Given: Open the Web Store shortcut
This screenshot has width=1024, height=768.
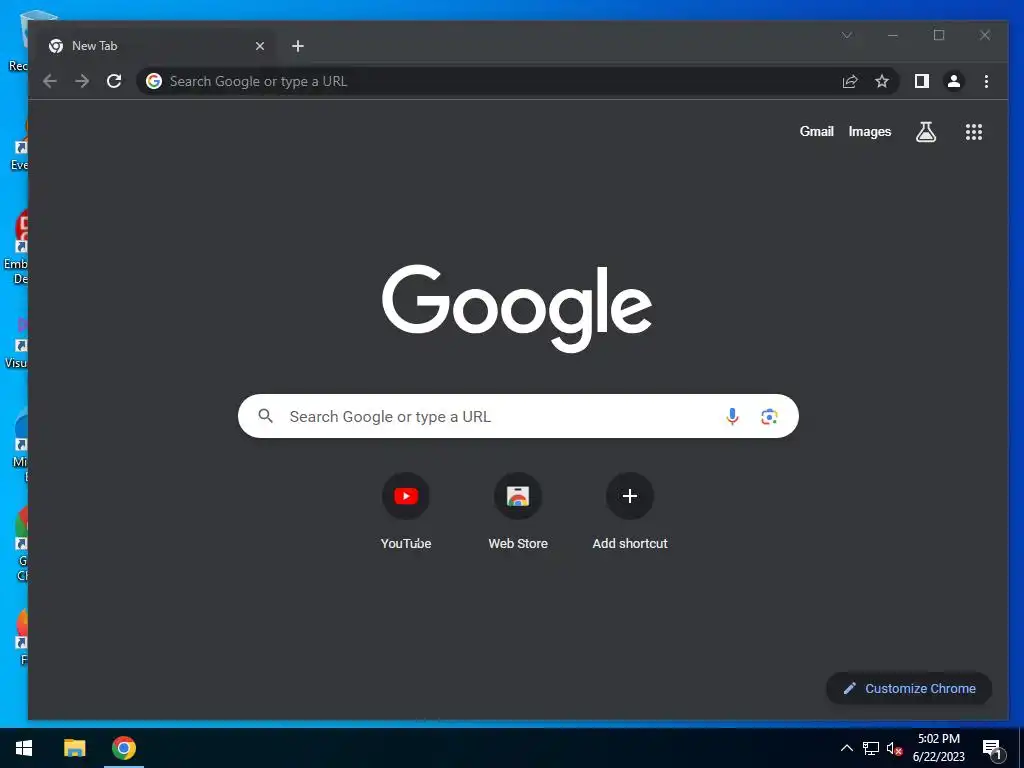Looking at the screenshot, I should 518,511.
